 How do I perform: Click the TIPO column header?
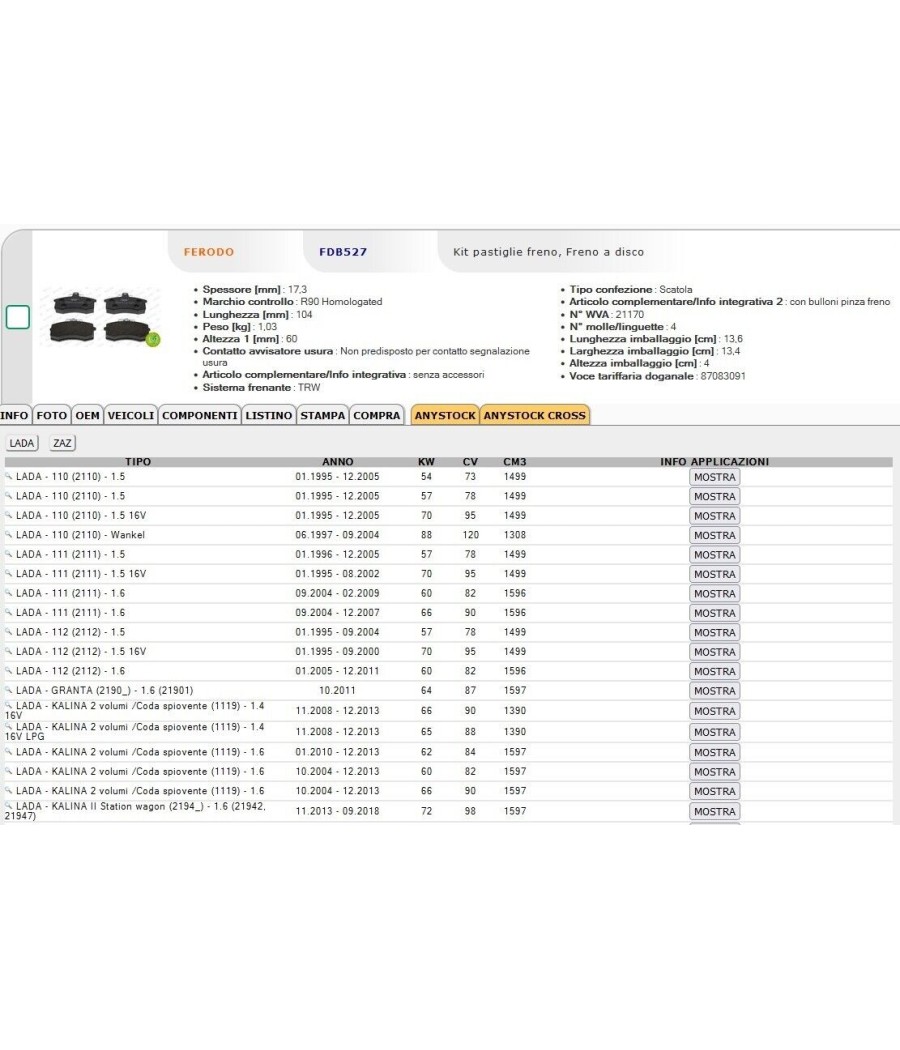(138, 461)
